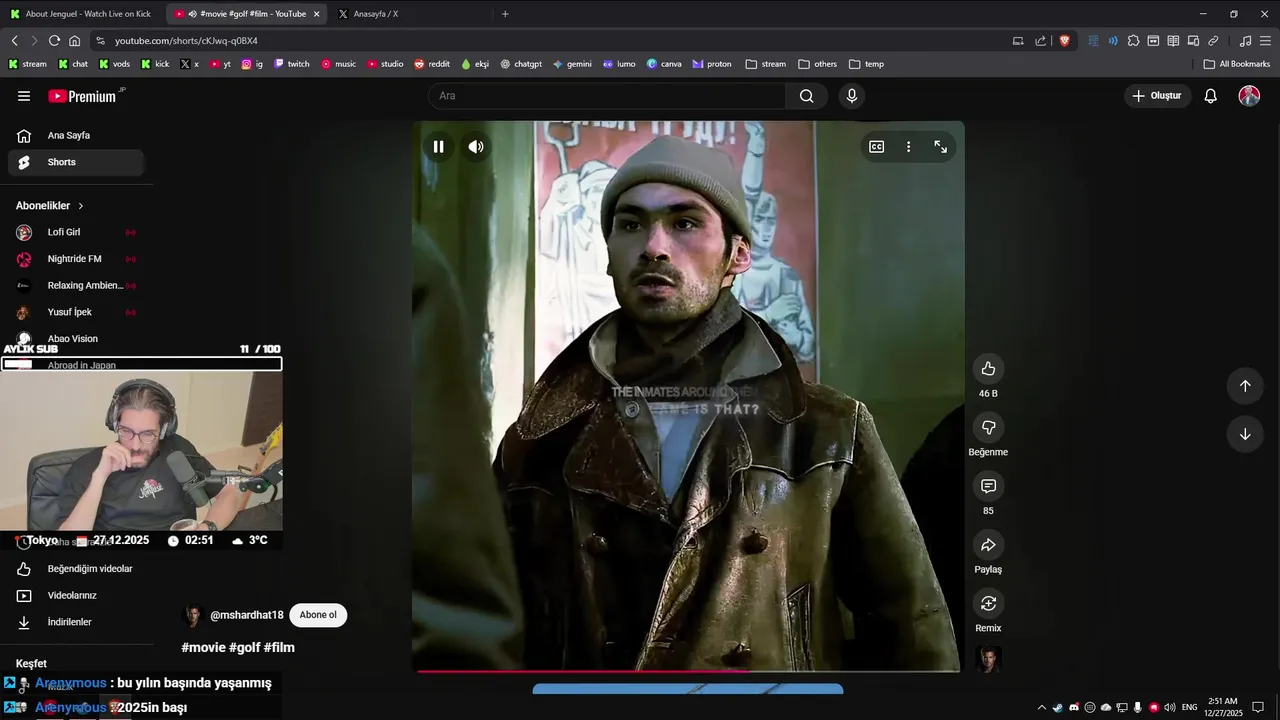Open the All Bookmarks folder
Screen dimensions: 1280x720
coord(1237,64)
